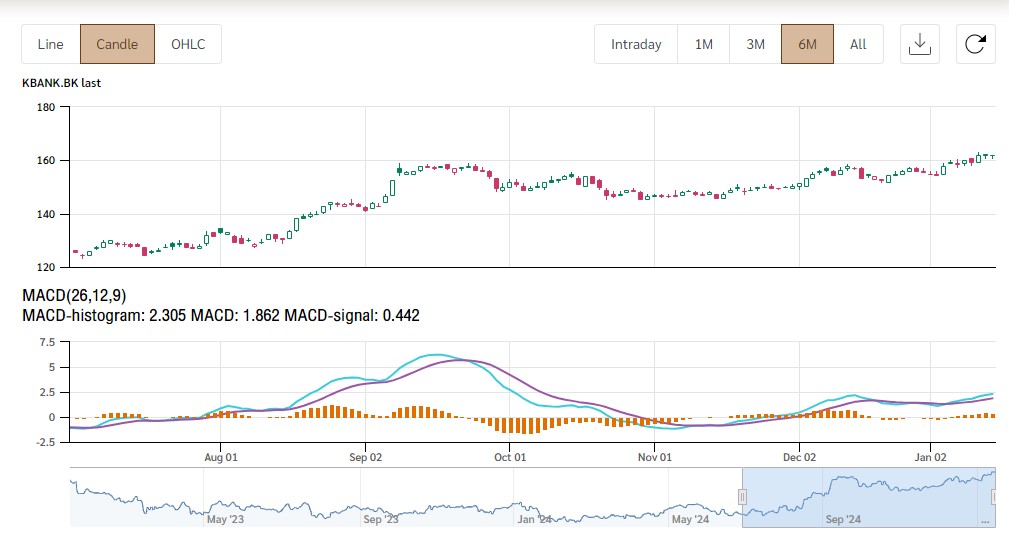The height and width of the screenshot is (554, 1009).
Task: Click the May '23 area in the navigator
Action: pos(225,519)
